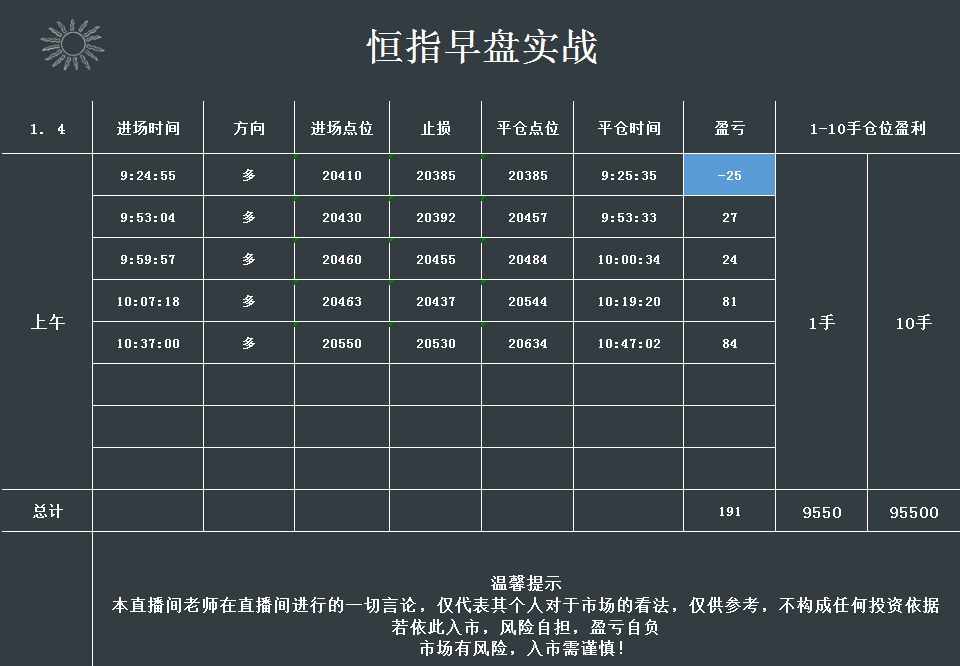Select stop-loss cell 20530
Viewport: 960px width, 666px height.
(x=435, y=343)
